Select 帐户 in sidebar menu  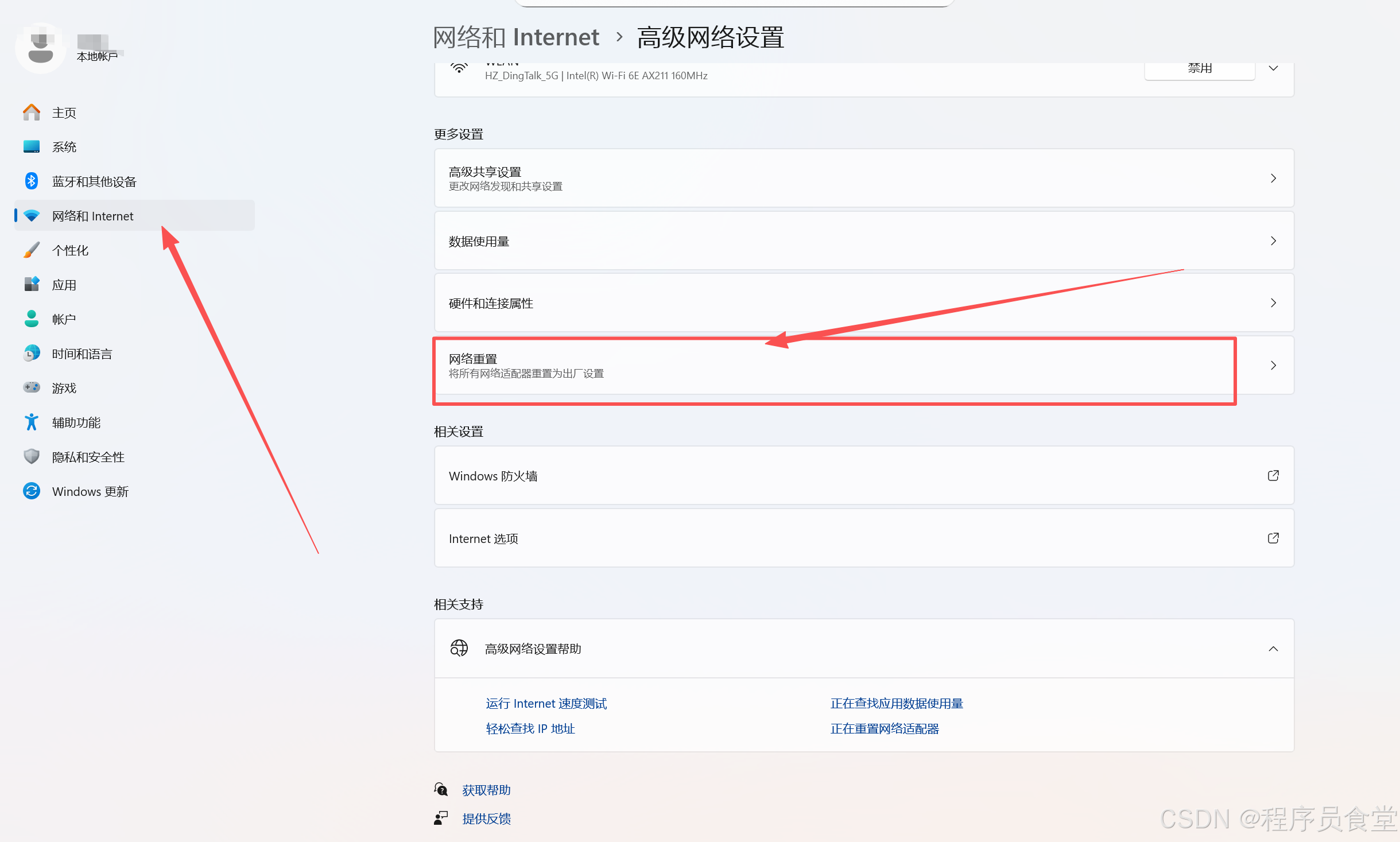click(64, 320)
